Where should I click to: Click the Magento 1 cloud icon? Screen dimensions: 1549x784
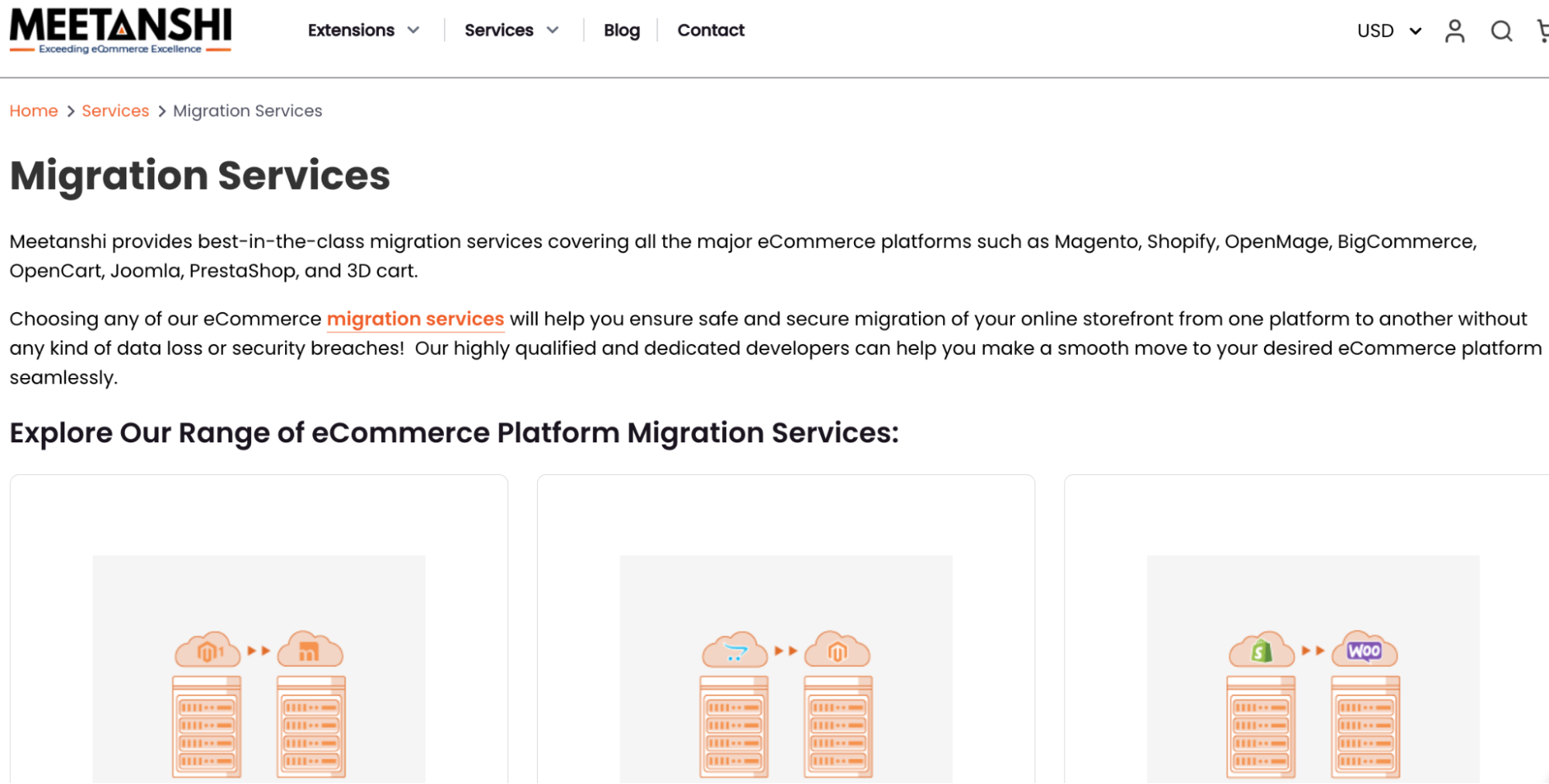click(207, 650)
